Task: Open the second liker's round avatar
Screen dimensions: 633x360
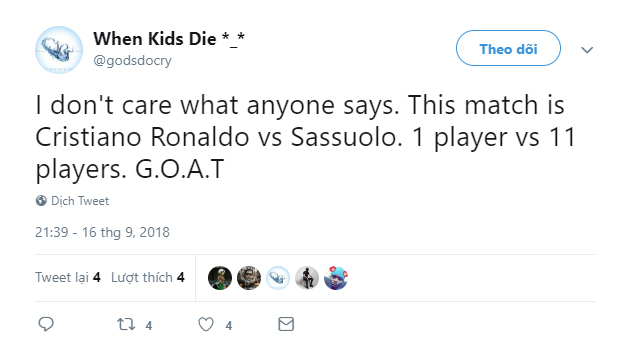Action: click(x=249, y=278)
